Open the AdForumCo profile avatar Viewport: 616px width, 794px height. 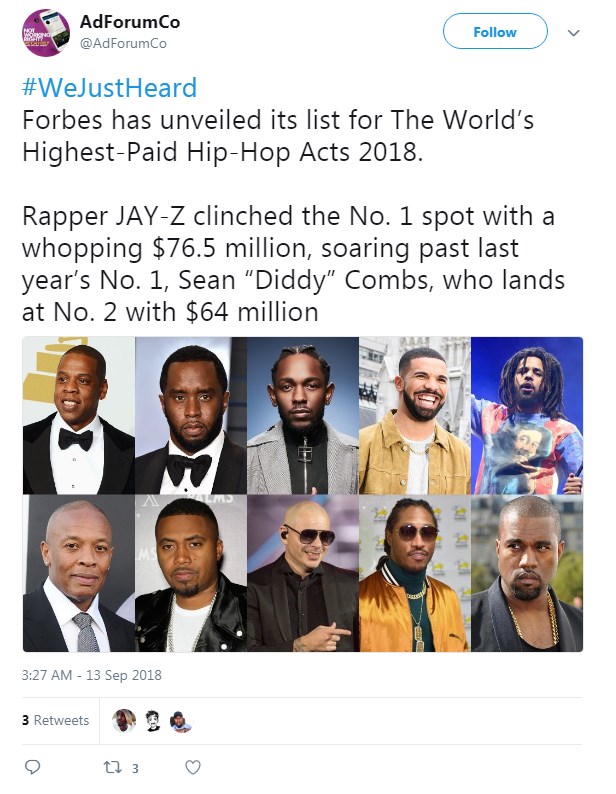pyautogui.click(x=46, y=33)
